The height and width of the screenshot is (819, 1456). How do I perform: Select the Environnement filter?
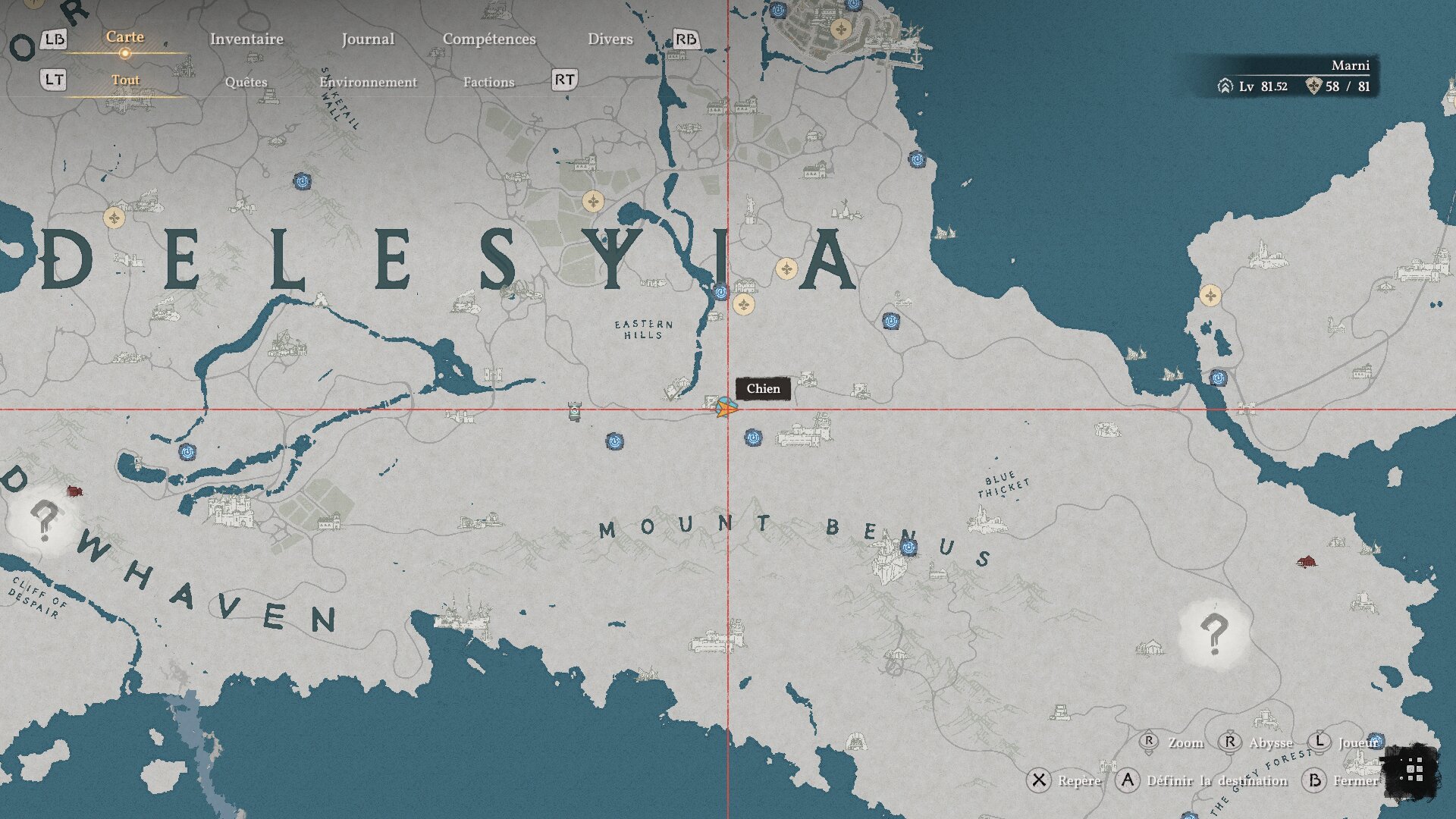click(368, 82)
